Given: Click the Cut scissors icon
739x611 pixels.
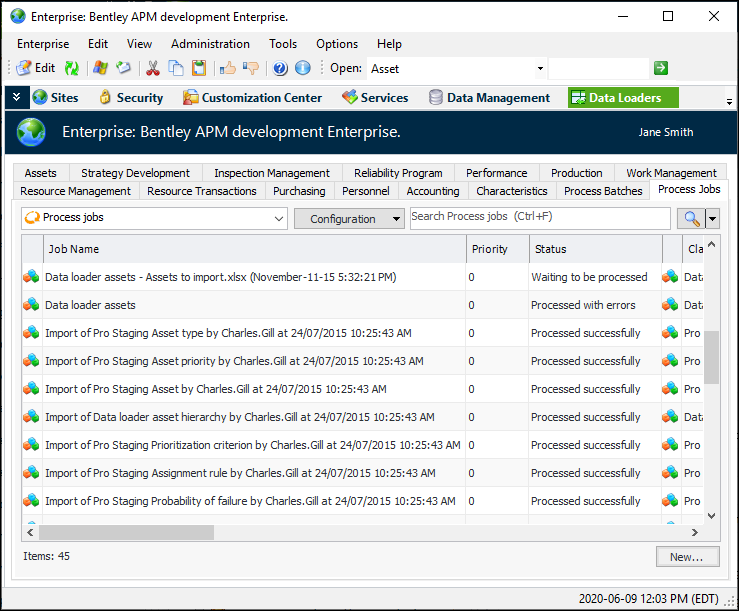Looking at the screenshot, I should (x=153, y=68).
